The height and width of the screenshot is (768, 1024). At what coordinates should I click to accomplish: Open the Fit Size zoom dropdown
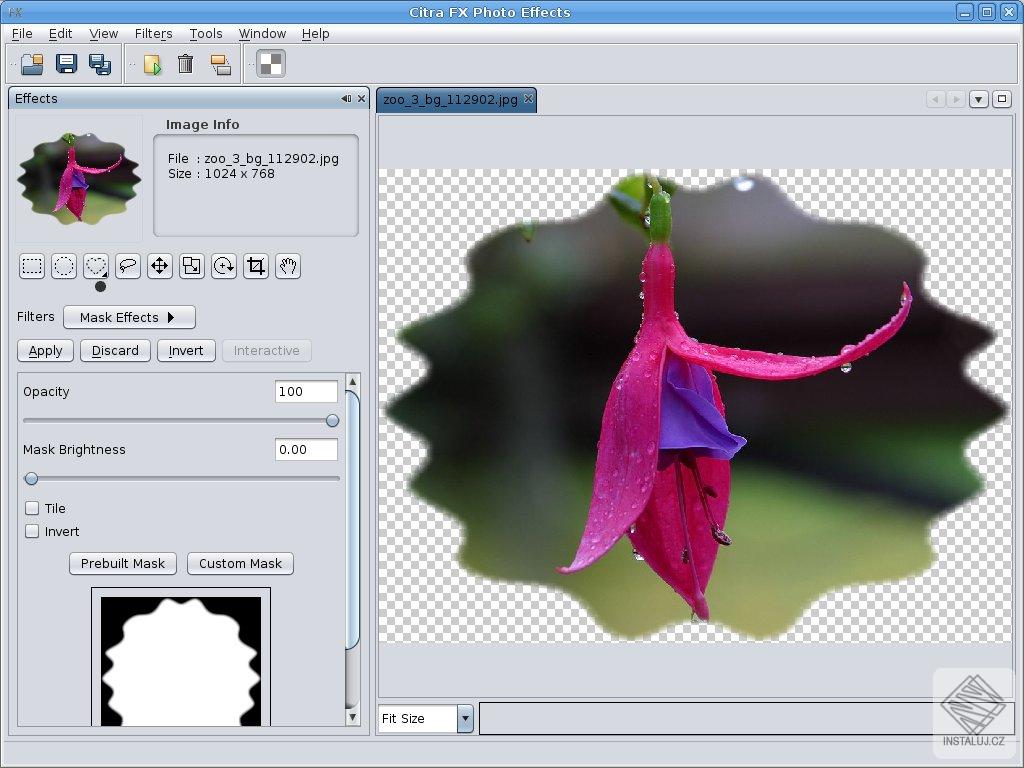[x=464, y=718]
